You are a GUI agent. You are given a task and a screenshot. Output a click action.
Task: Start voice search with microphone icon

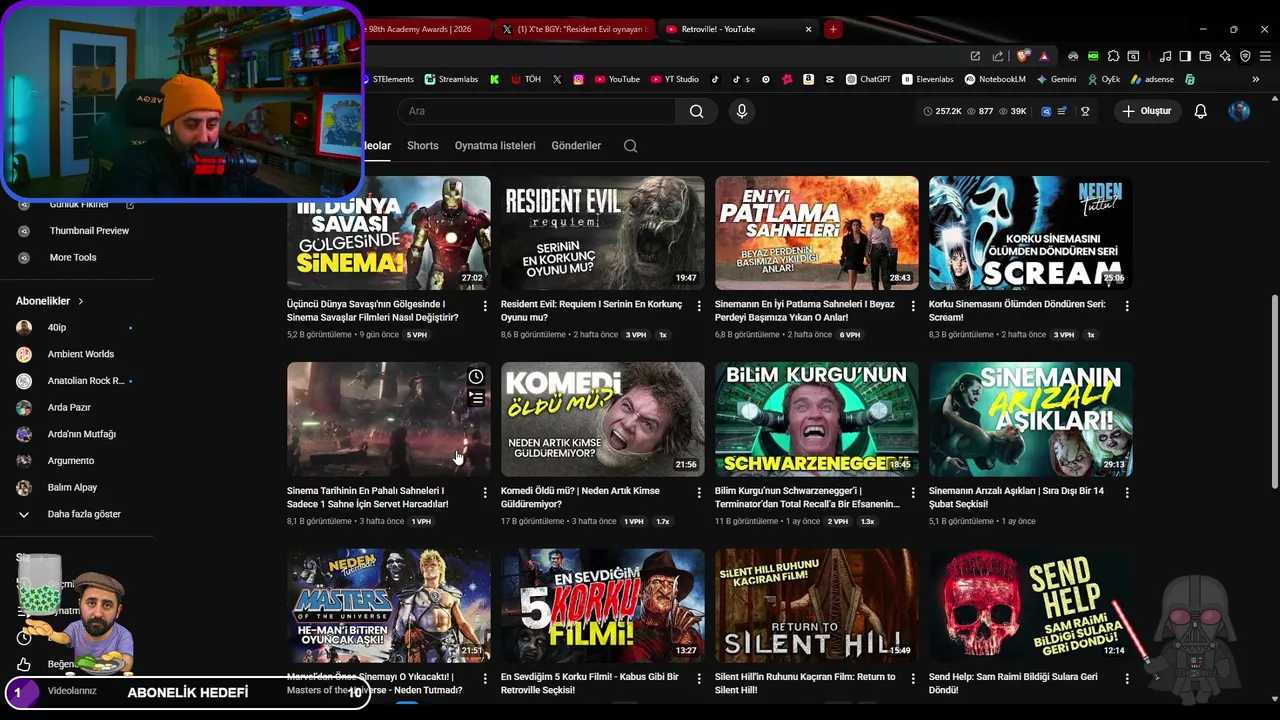741,111
